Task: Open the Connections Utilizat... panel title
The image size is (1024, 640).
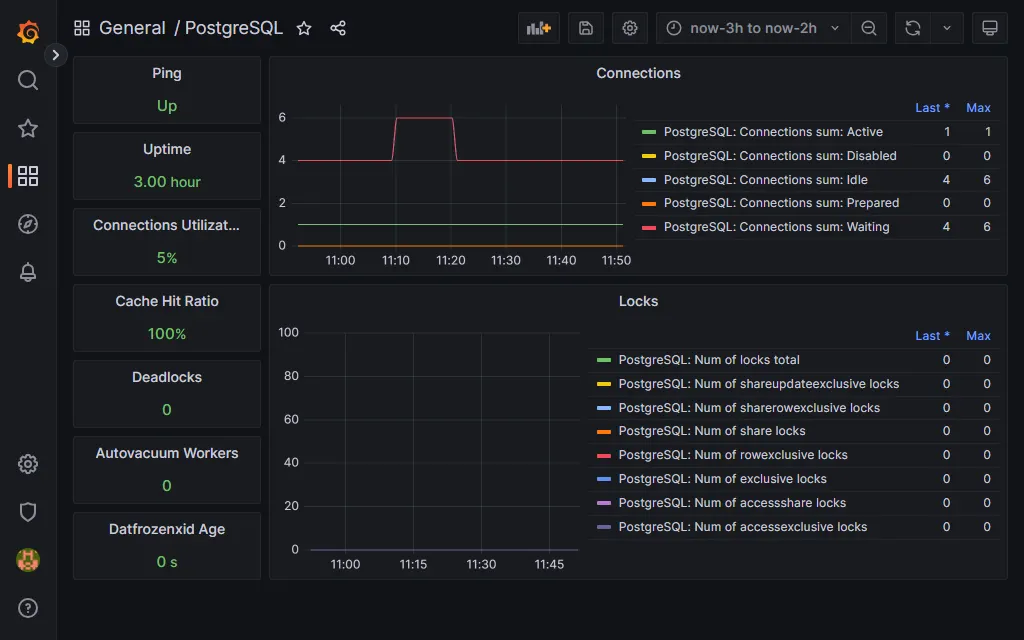Action: click(x=167, y=225)
